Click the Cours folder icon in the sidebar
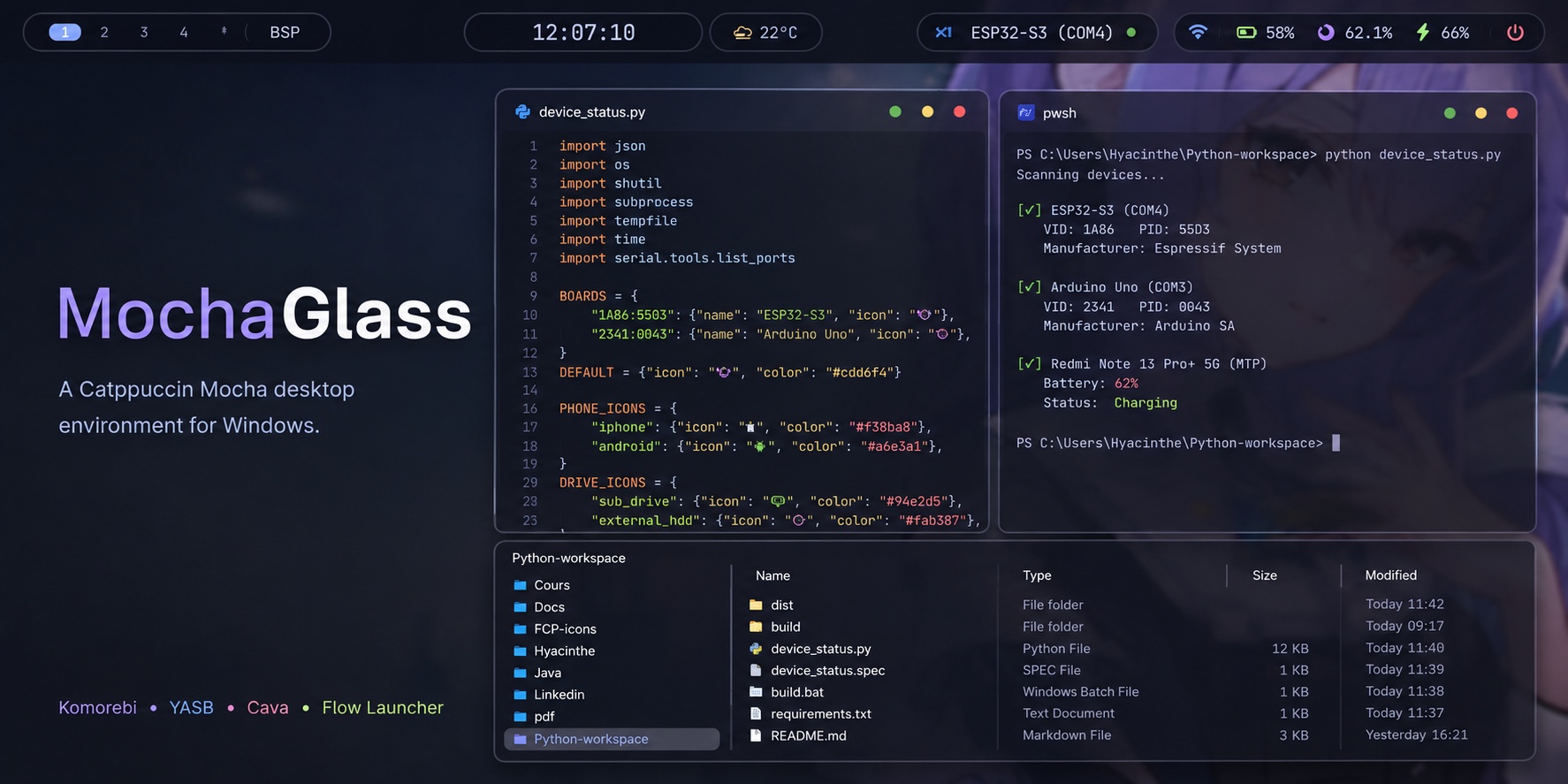This screenshot has width=1568, height=784. point(521,585)
